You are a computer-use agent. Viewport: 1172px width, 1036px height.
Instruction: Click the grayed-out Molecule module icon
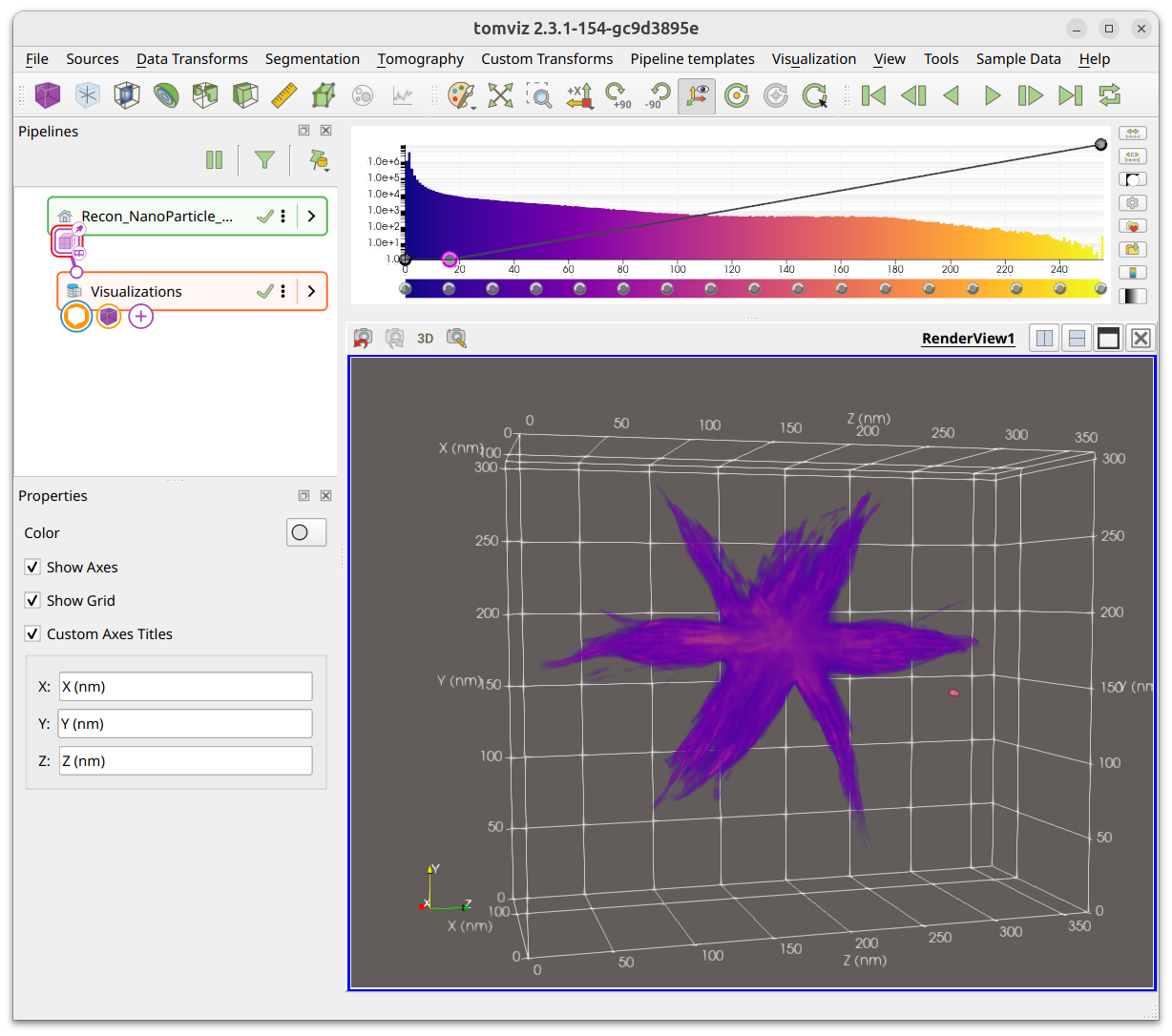[x=363, y=94]
